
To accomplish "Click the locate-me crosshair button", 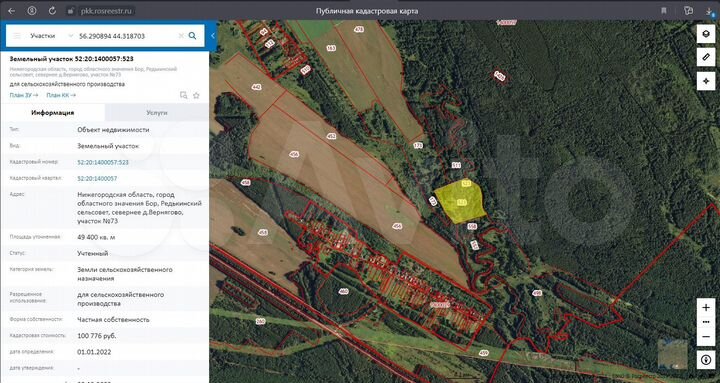I will 706,81.
